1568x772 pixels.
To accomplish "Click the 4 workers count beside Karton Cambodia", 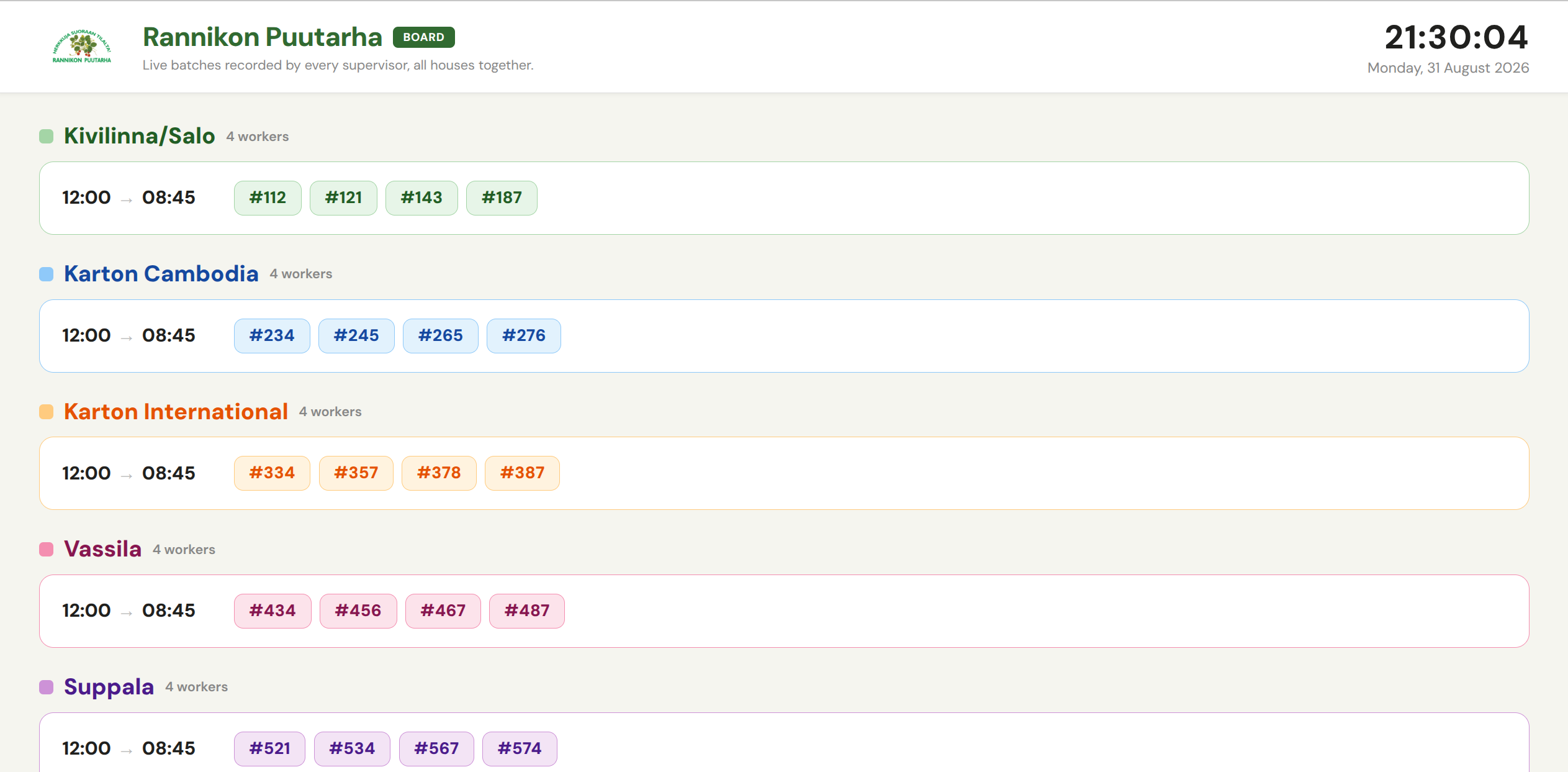I will (301, 274).
